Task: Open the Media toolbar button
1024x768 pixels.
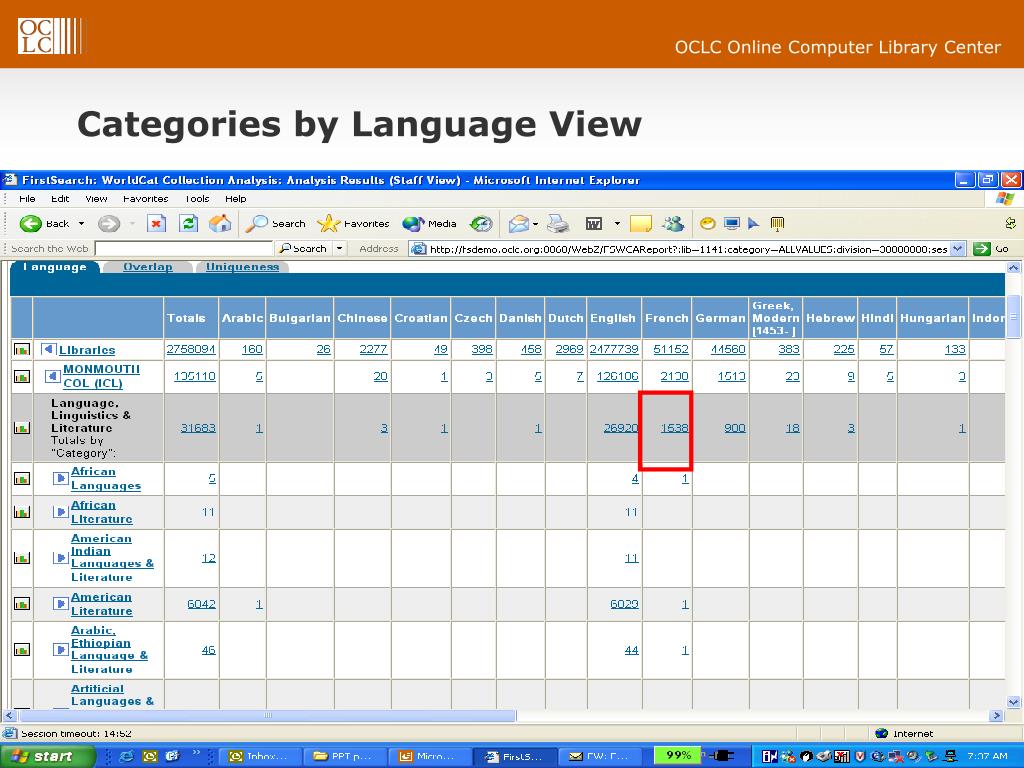Action: [x=429, y=224]
